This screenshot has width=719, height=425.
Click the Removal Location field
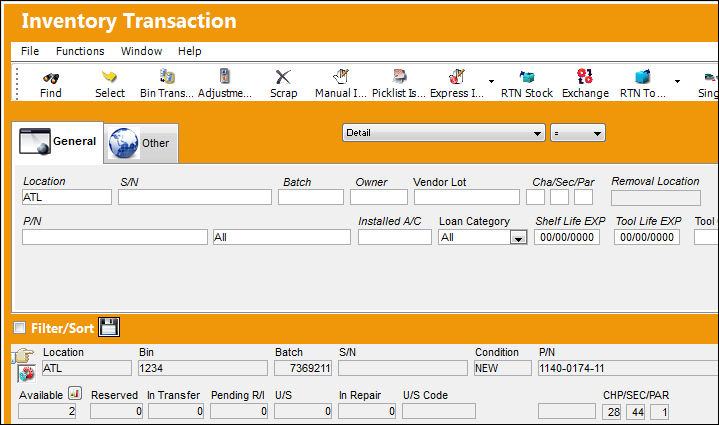[656, 198]
